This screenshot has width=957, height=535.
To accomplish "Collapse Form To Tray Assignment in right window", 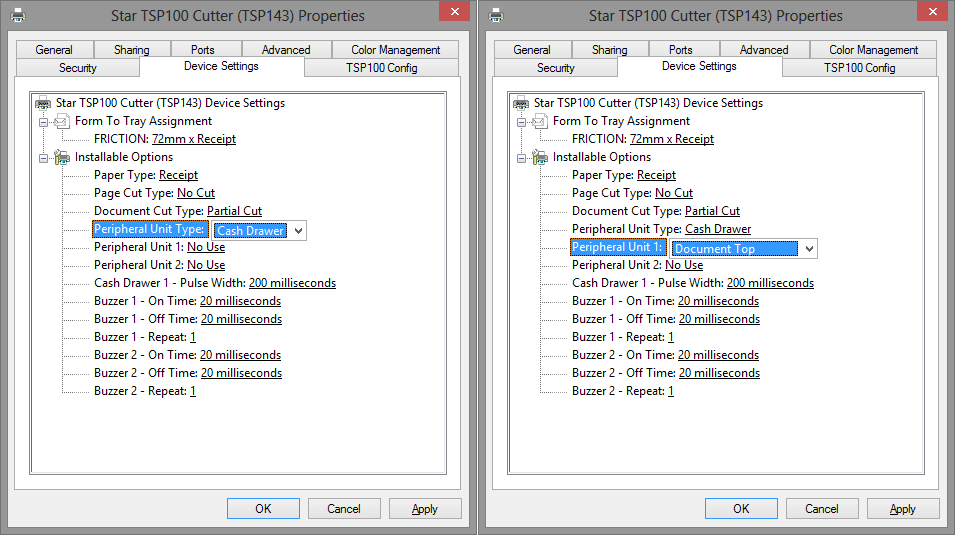I will tap(521, 122).
